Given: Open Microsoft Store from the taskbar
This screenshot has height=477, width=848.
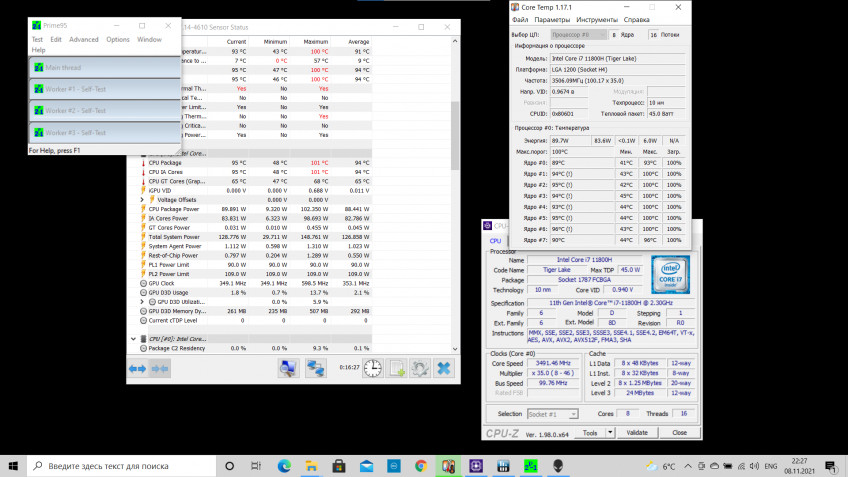Looking at the screenshot, I should point(339,466).
